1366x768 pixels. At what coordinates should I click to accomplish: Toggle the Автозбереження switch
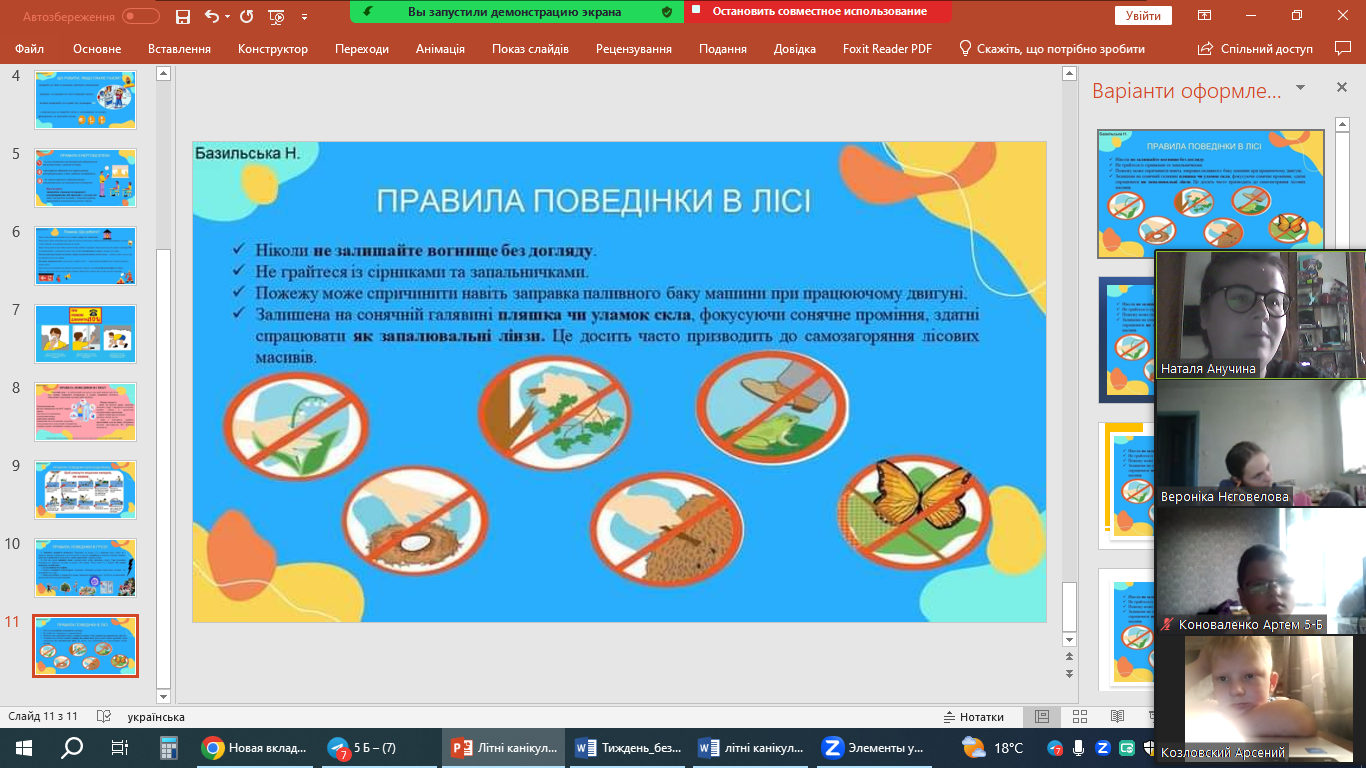pyautogui.click(x=141, y=16)
